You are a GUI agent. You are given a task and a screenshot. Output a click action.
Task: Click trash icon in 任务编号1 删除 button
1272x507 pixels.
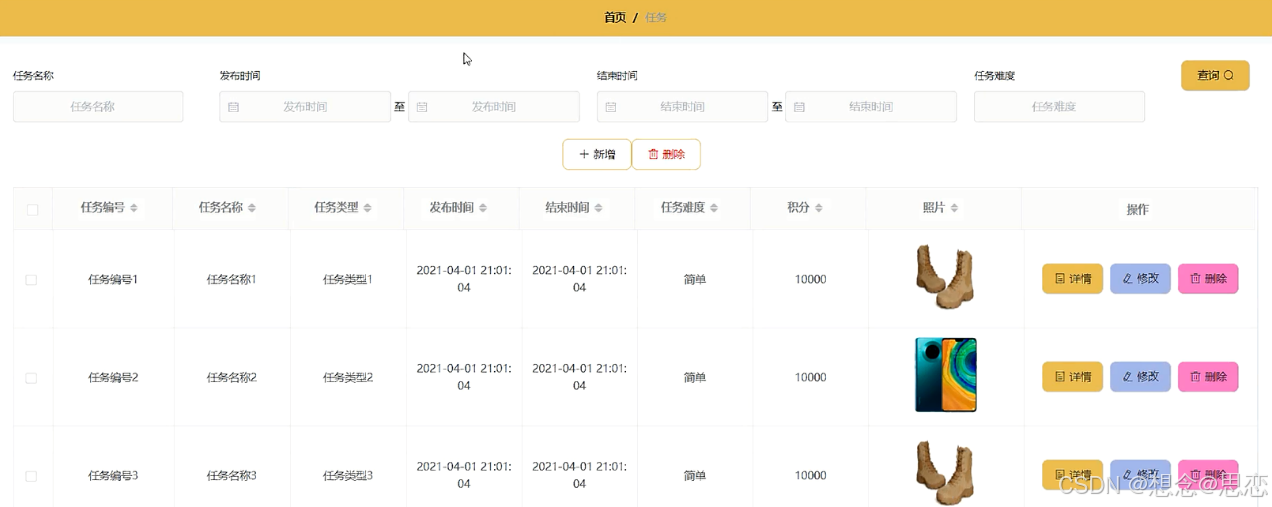click(x=1195, y=279)
